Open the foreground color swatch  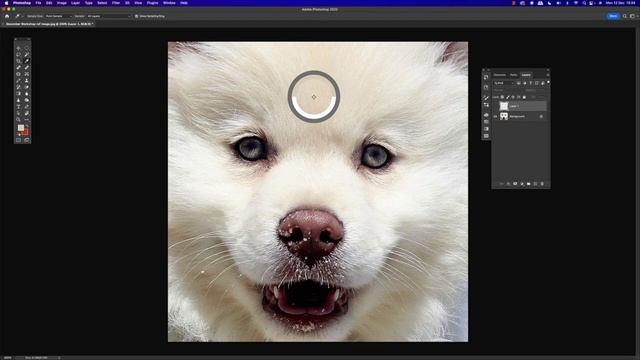tap(21, 128)
